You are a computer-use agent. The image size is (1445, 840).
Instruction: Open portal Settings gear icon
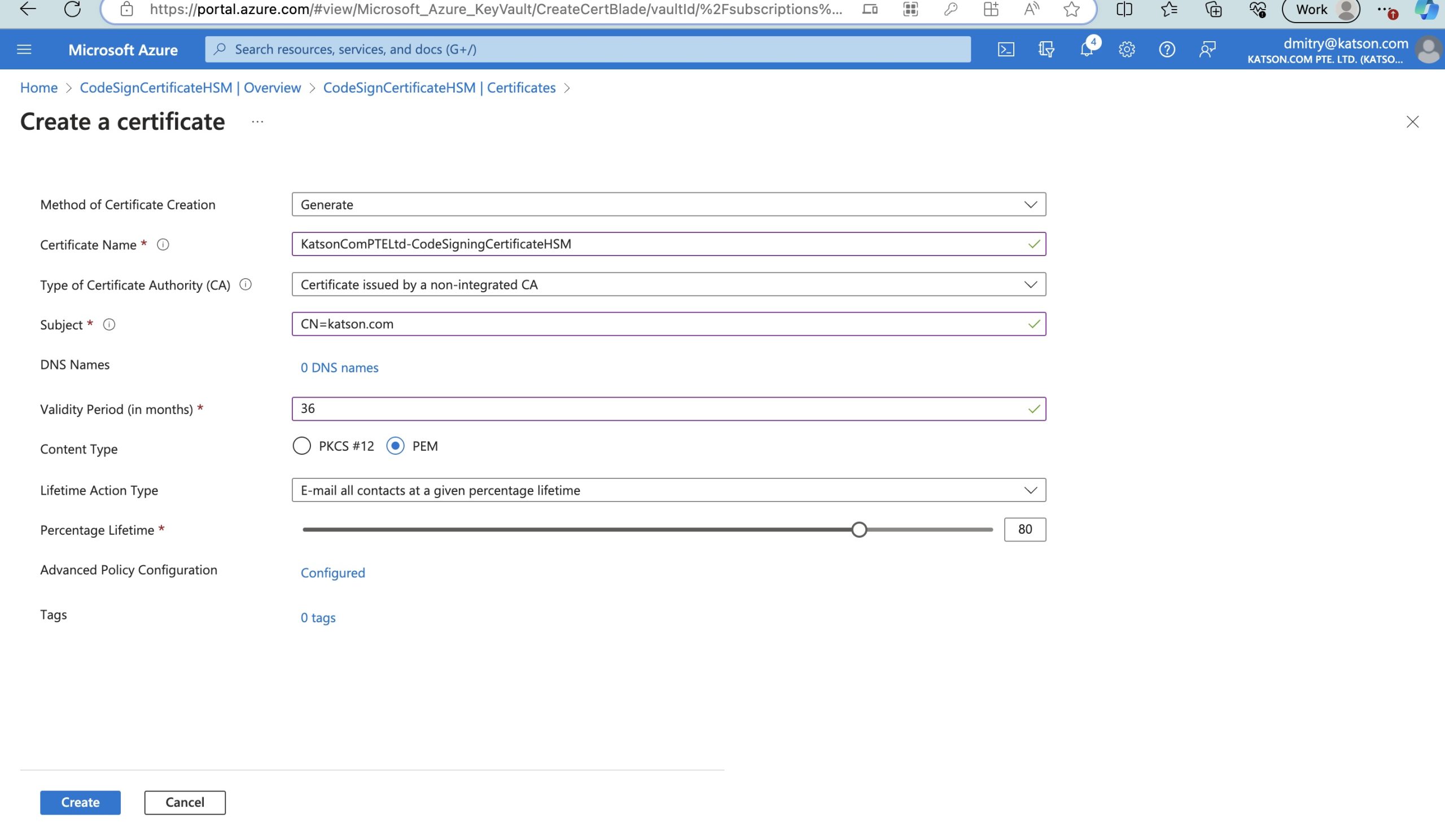click(x=1126, y=50)
